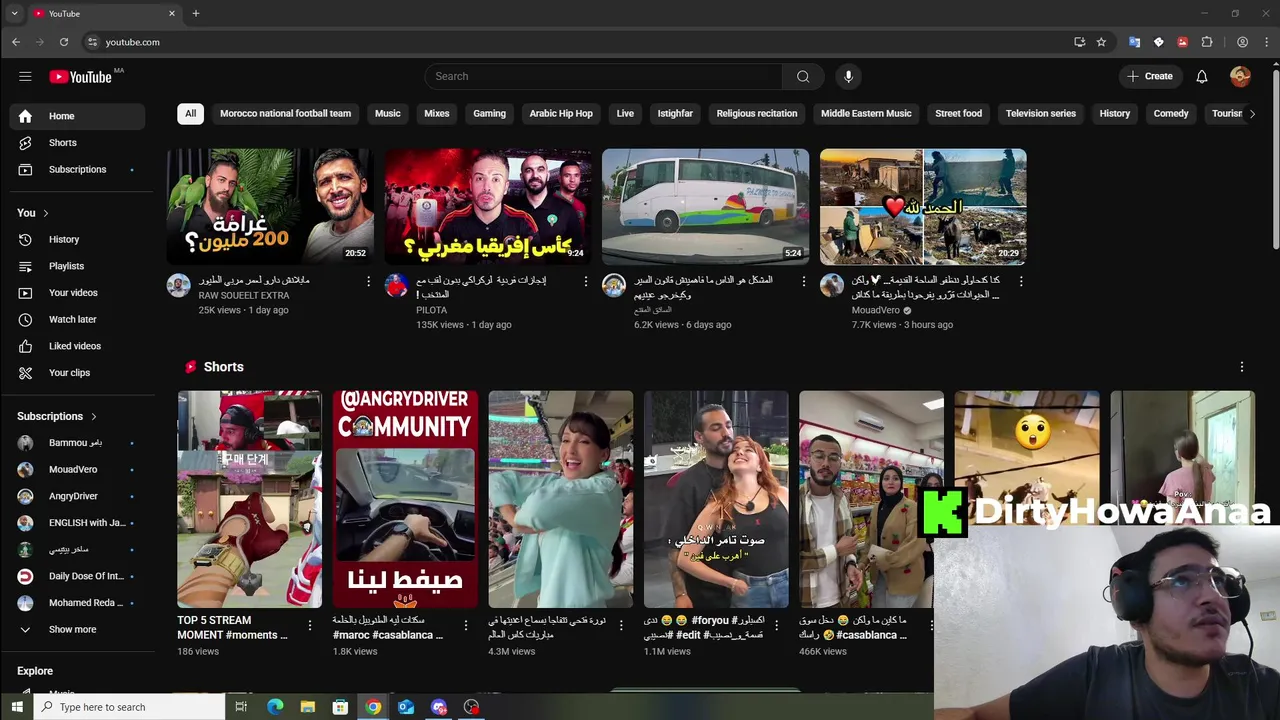The height and width of the screenshot is (720, 1280).
Task: Select the History filter chip
Action: pyautogui.click(x=1114, y=114)
